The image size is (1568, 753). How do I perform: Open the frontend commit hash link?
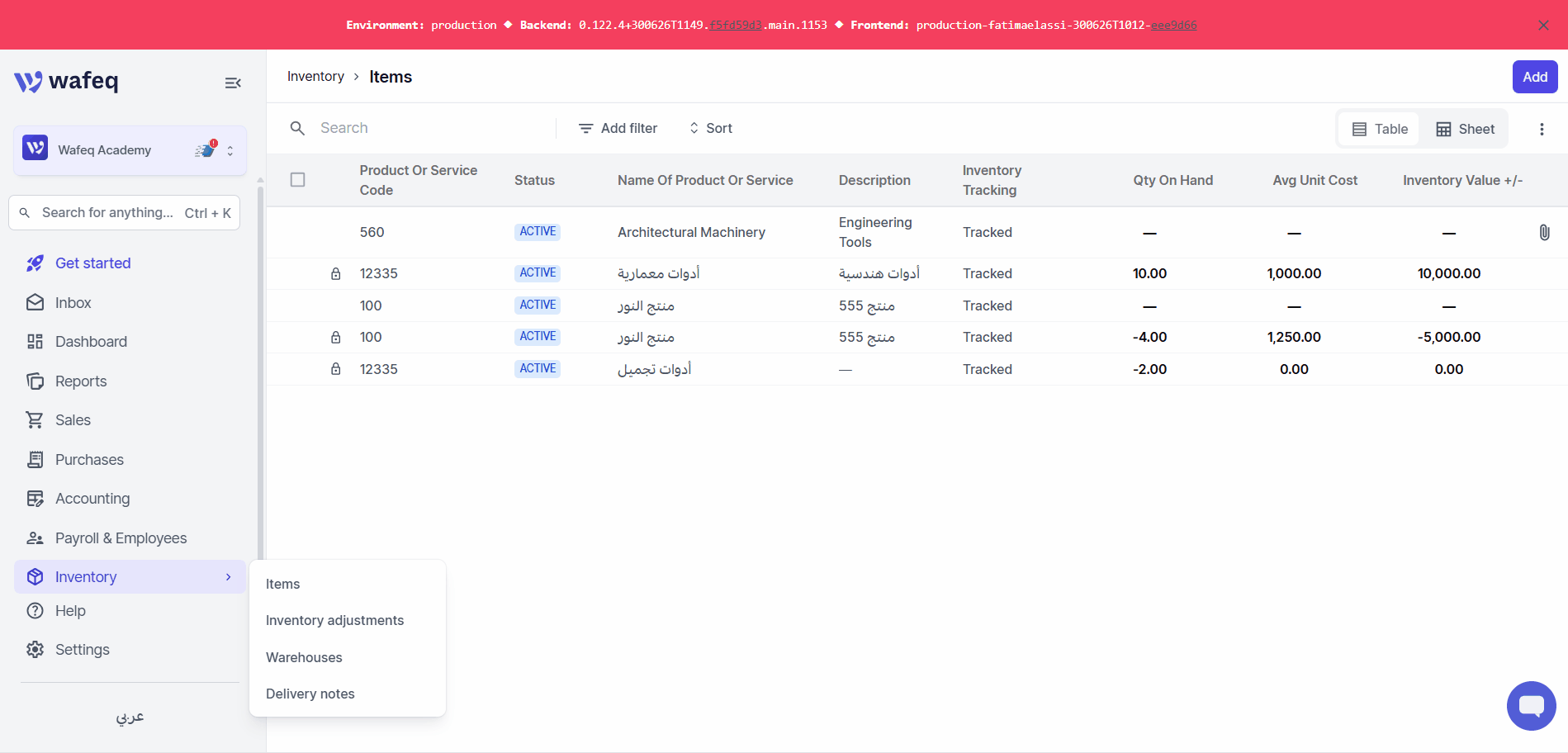(x=1174, y=26)
